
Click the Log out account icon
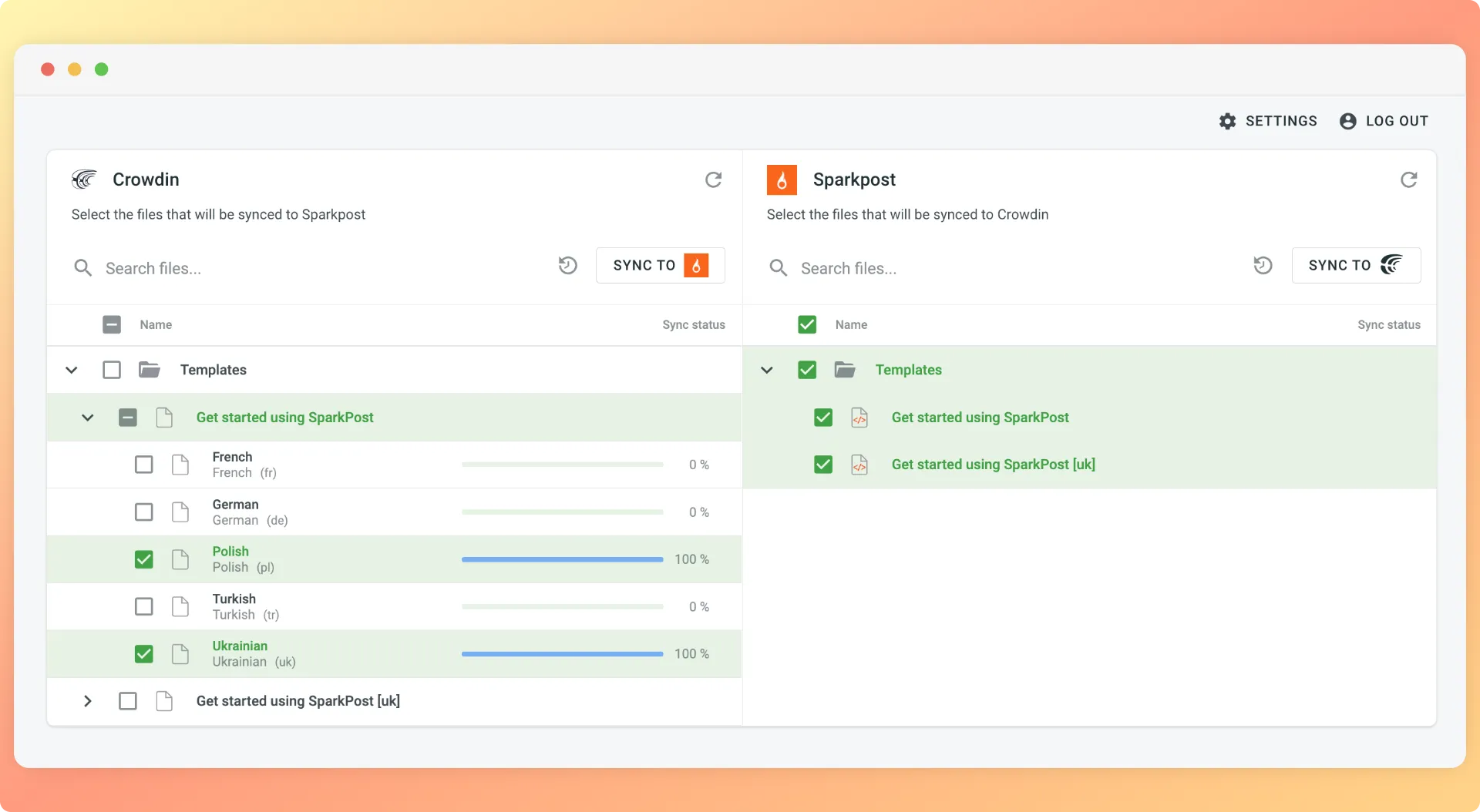[x=1348, y=121]
